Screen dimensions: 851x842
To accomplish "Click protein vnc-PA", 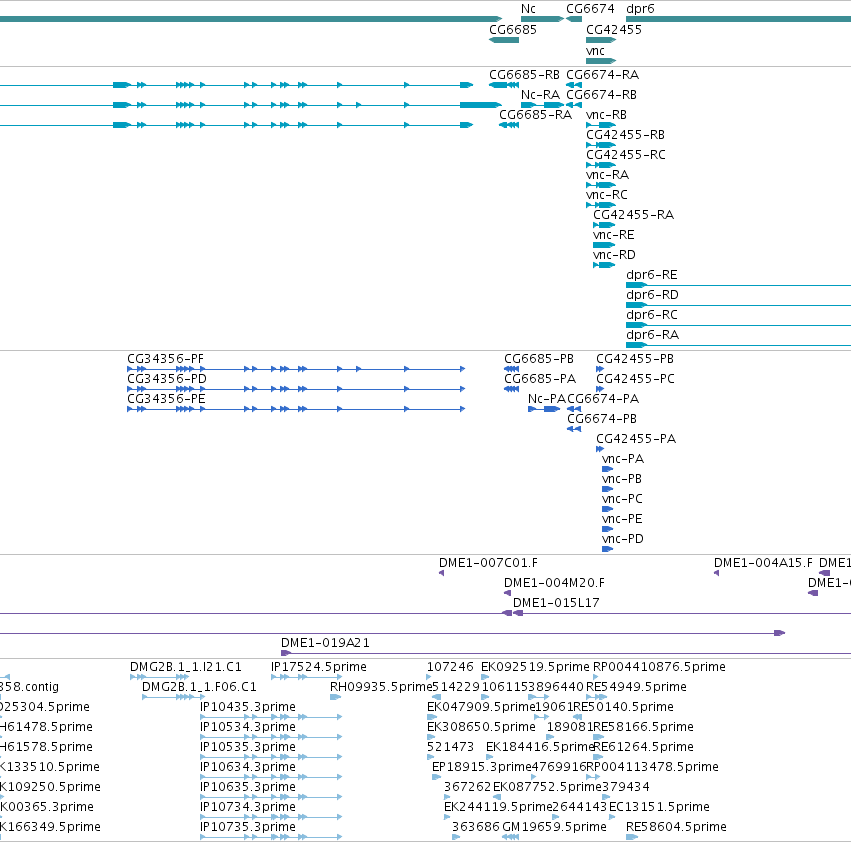I will 623,459.
